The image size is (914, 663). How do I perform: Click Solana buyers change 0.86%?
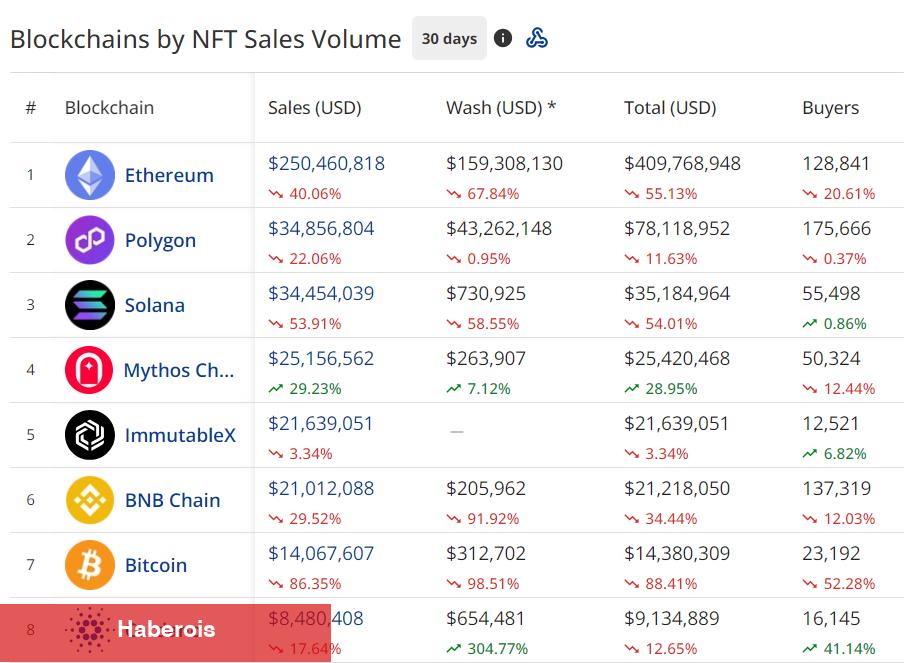pyautogui.click(x=845, y=324)
